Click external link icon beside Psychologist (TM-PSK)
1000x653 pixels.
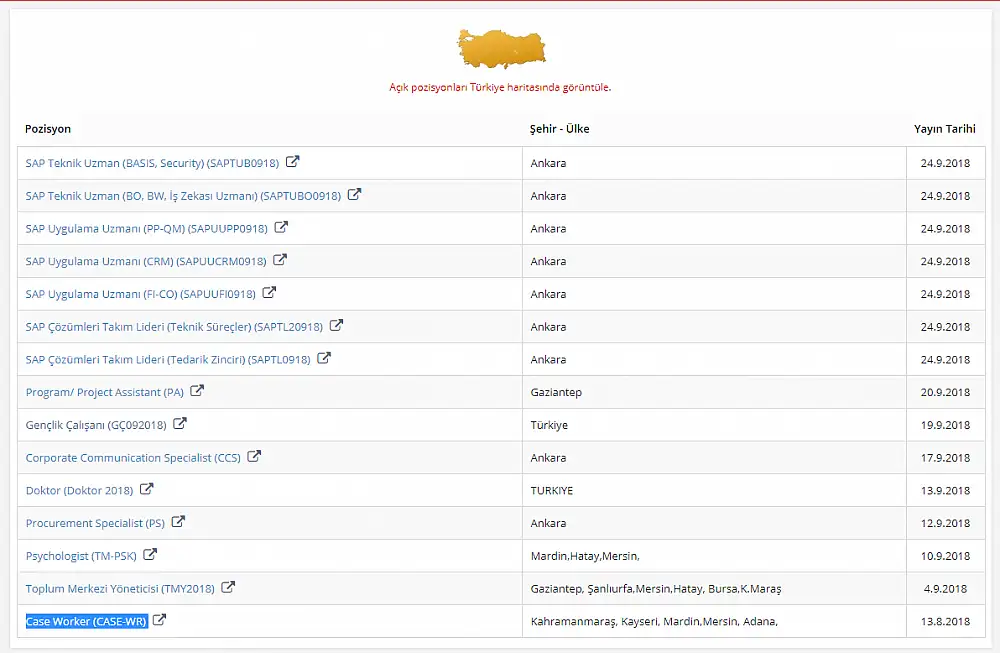[150, 555]
